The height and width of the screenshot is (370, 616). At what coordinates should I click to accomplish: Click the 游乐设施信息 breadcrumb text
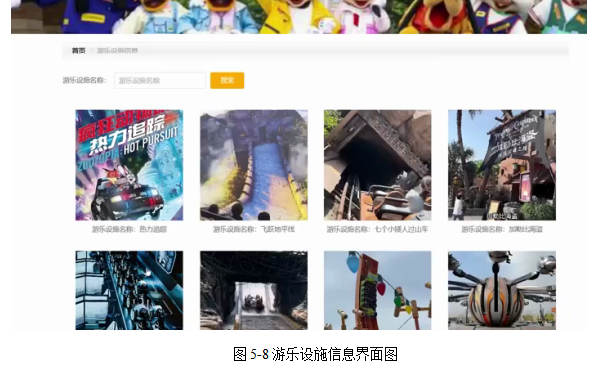[x=117, y=50]
